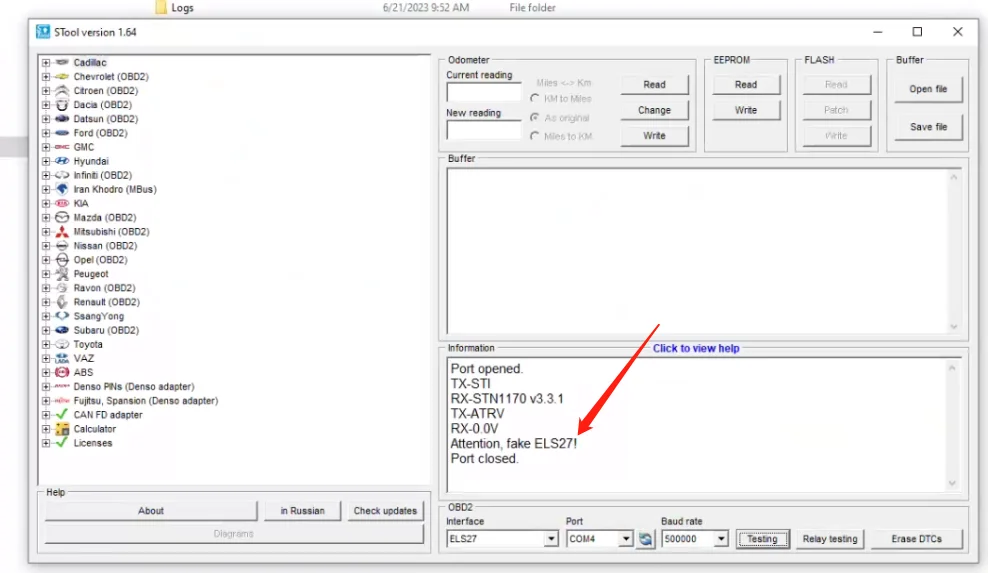Select the 'RX-STN1170 v3.3.1' log line
Viewport: 988px width, 573px height.
point(507,398)
